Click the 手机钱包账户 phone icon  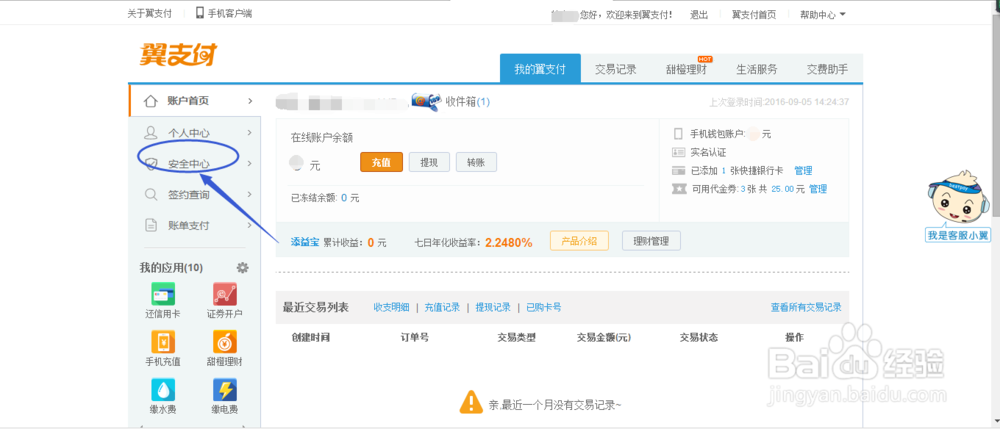[x=678, y=135]
